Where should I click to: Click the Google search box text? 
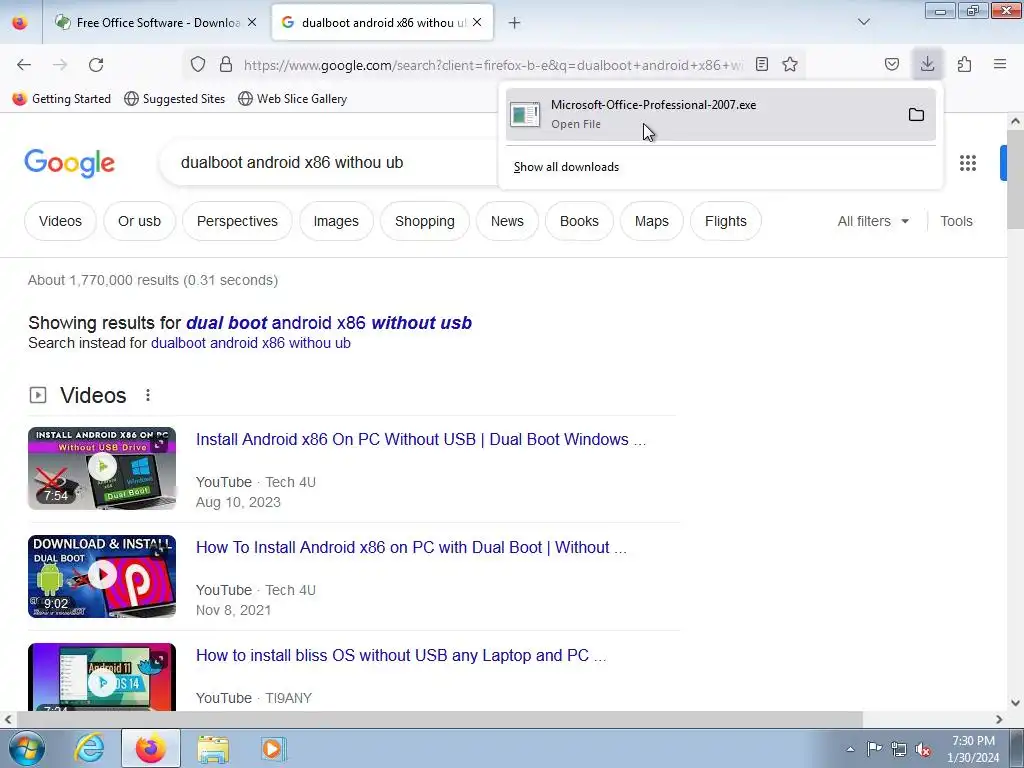pyautogui.click(x=292, y=163)
